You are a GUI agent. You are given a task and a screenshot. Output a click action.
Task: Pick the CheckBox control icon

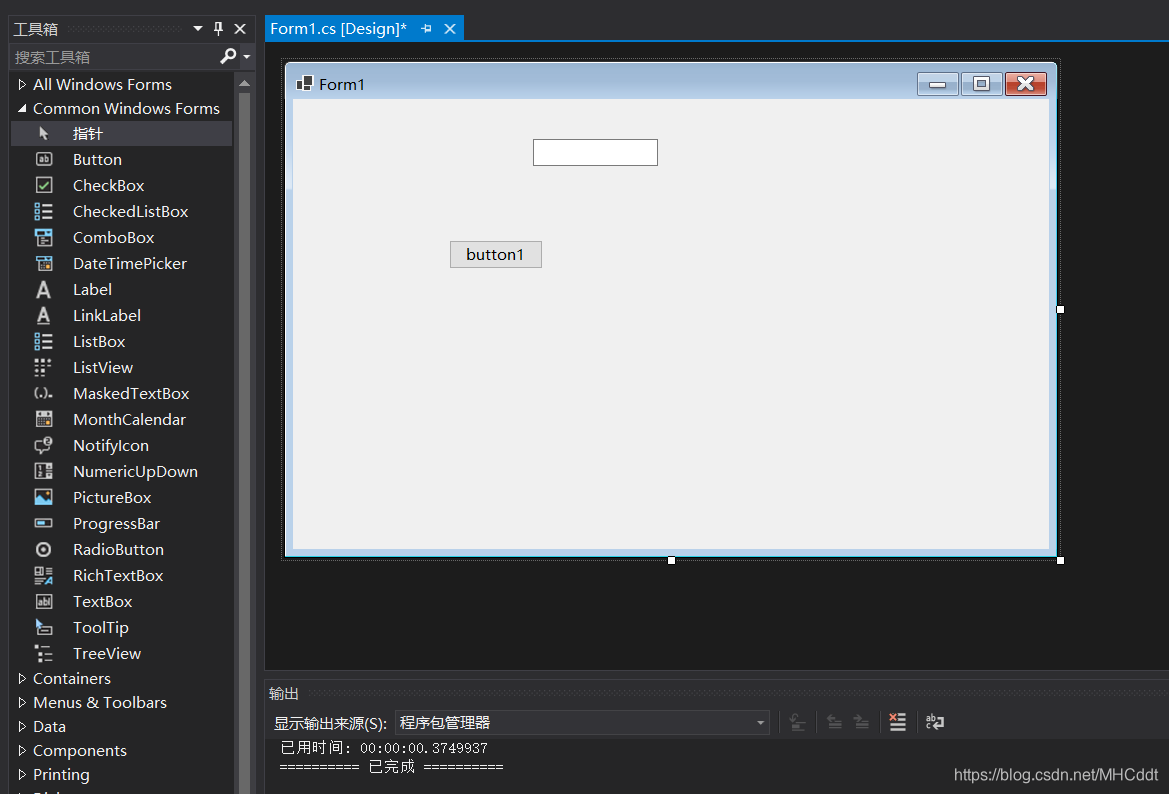tap(44, 186)
